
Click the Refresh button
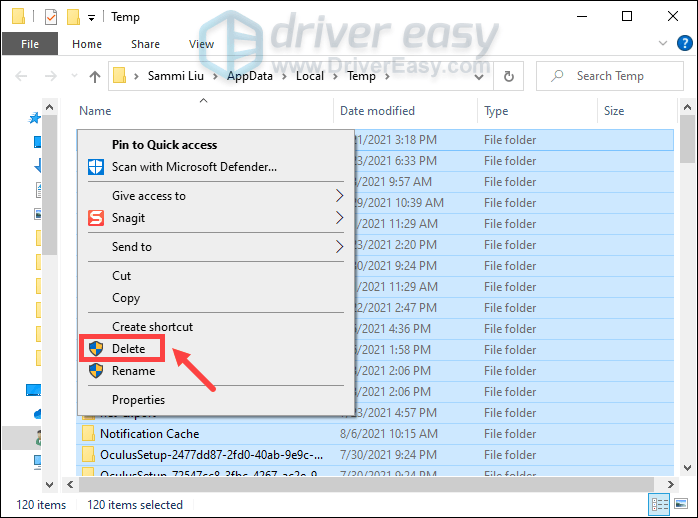[508, 77]
